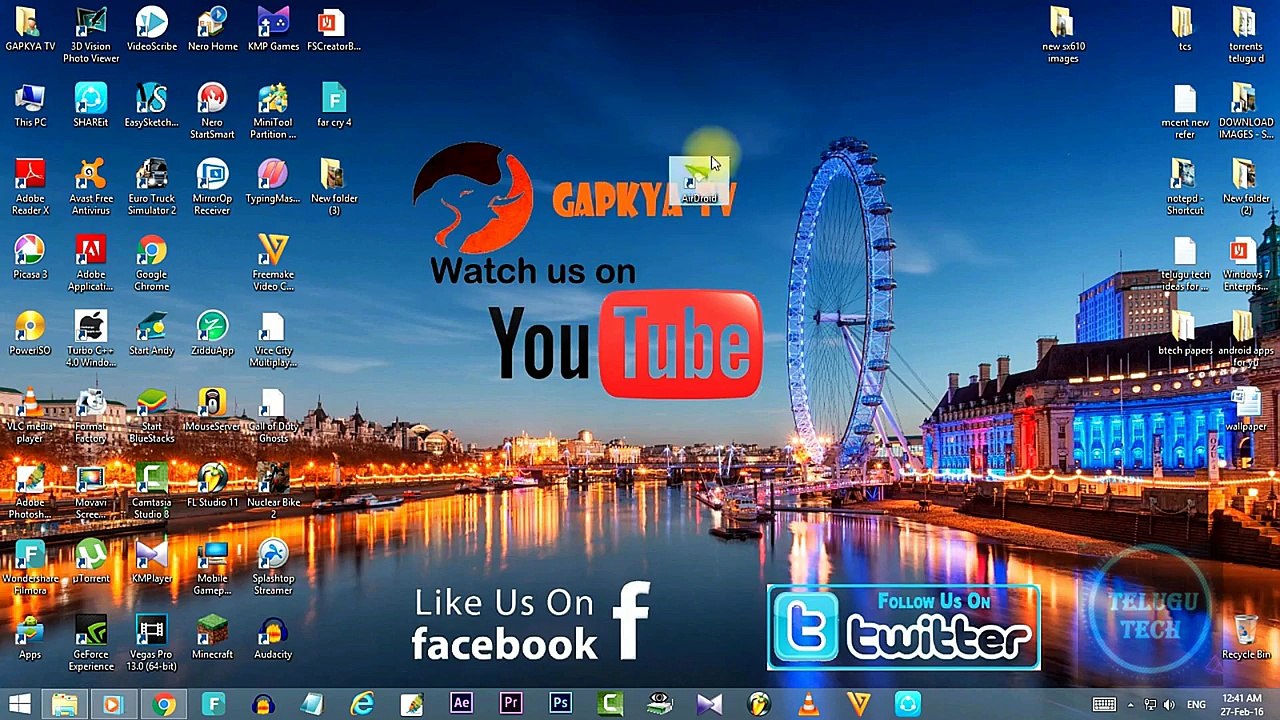Select the MirrorOp Receiver desktop icon
The width and height of the screenshot is (1280, 720).
pos(212,187)
